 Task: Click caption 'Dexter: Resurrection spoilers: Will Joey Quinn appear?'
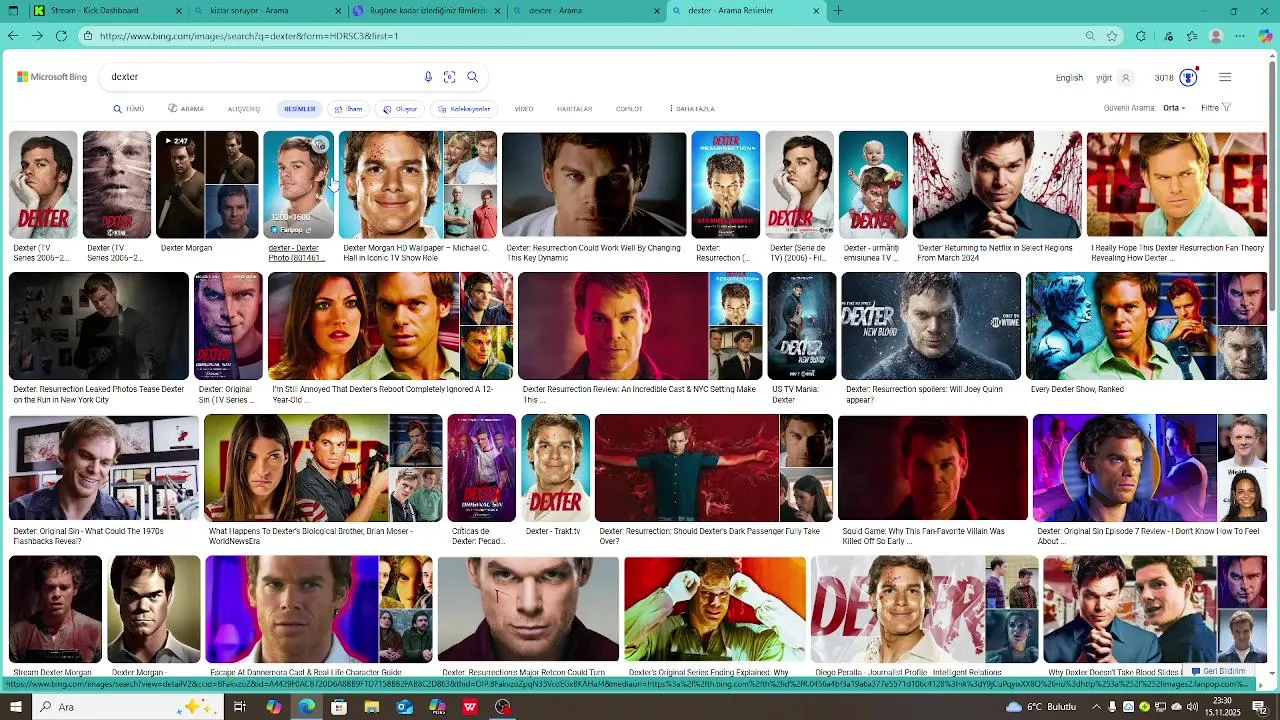click(x=924, y=394)
